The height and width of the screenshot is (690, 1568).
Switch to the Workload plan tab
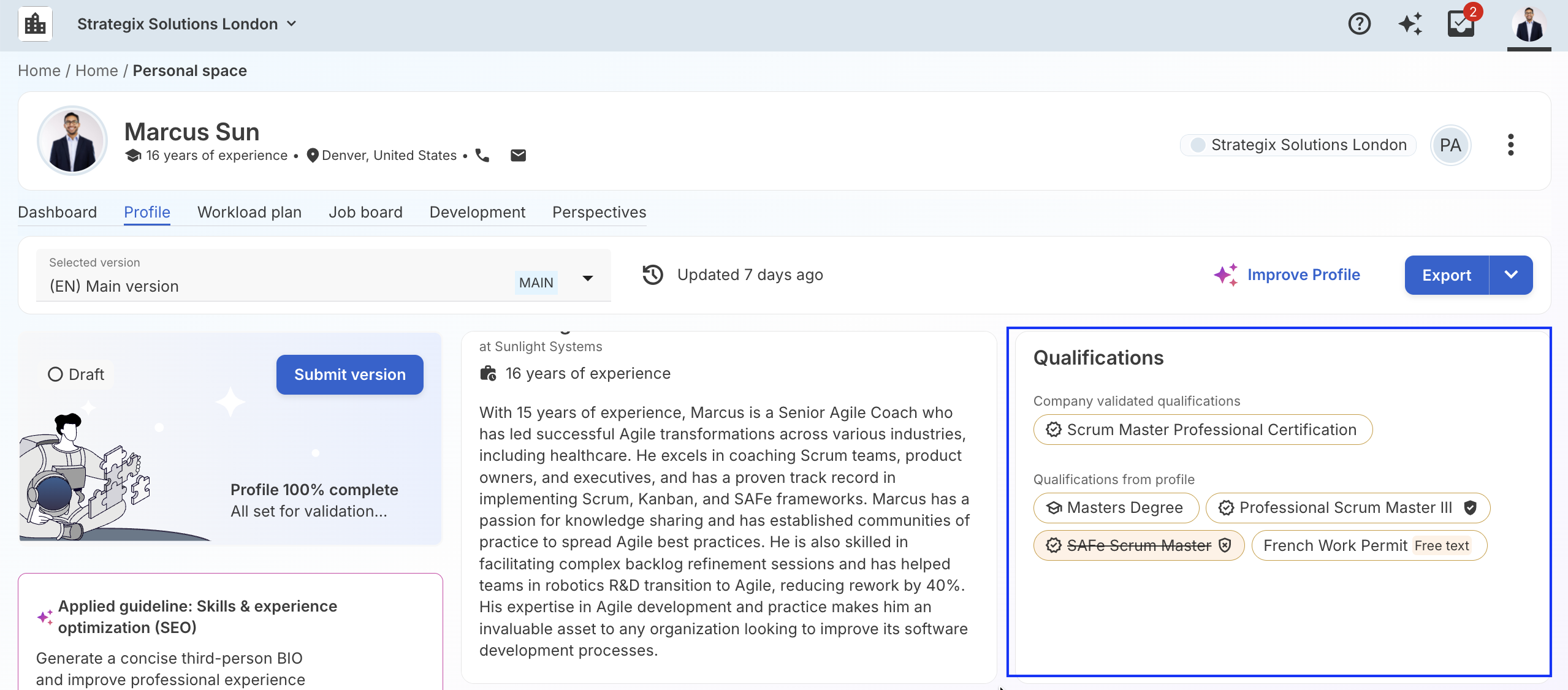point(249,212)
